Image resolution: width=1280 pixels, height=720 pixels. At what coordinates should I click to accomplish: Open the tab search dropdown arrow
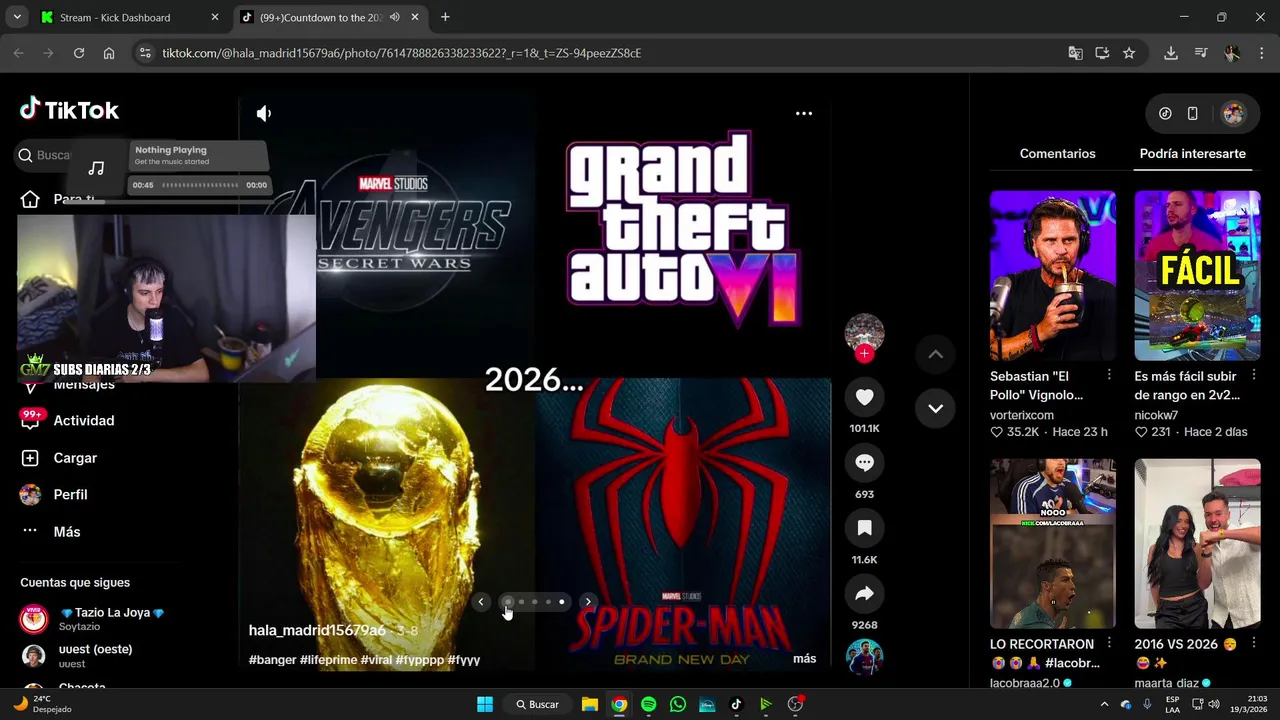17,17
